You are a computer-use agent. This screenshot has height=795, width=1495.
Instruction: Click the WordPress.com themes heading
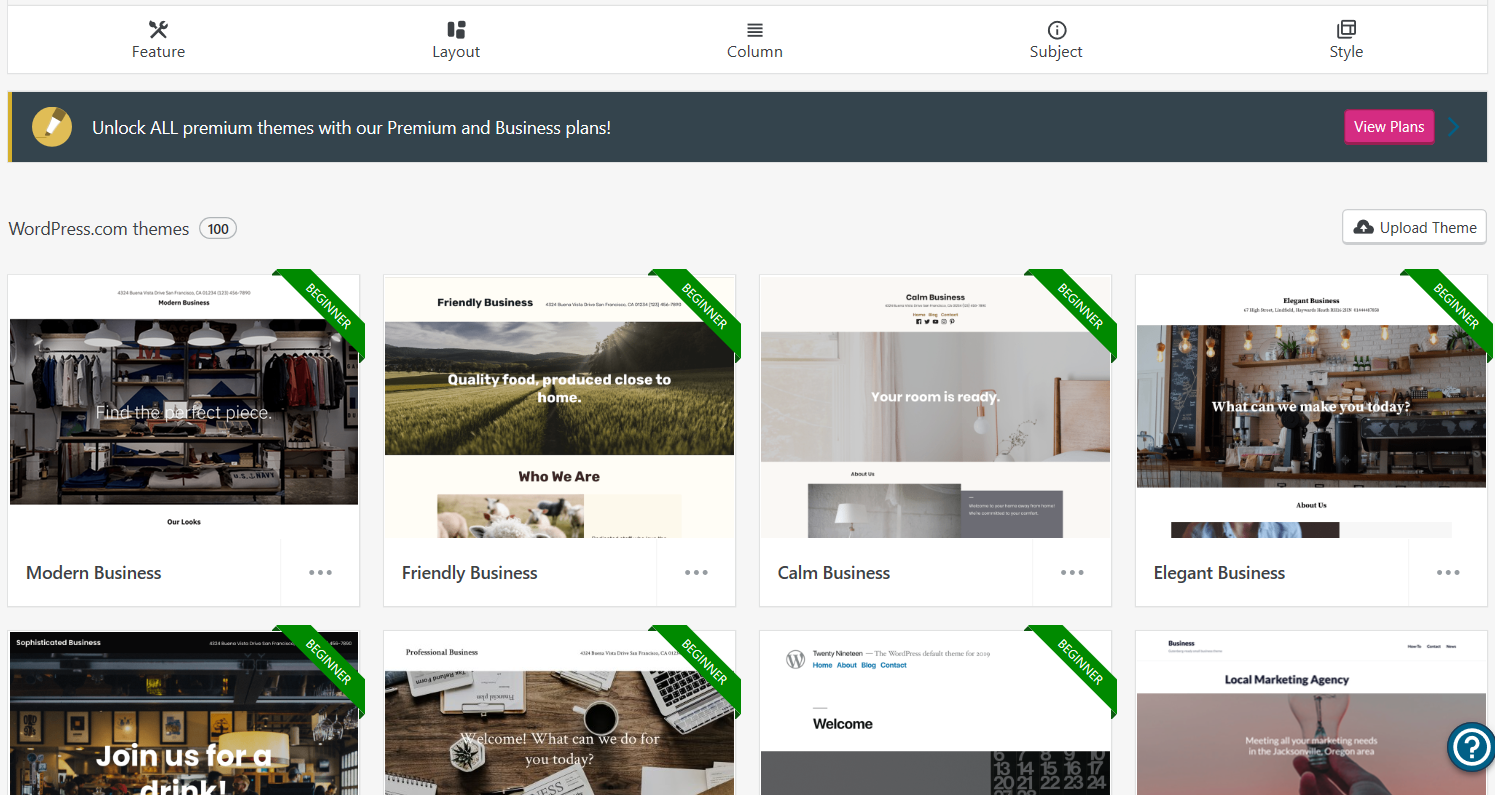(x=99, y=229)
